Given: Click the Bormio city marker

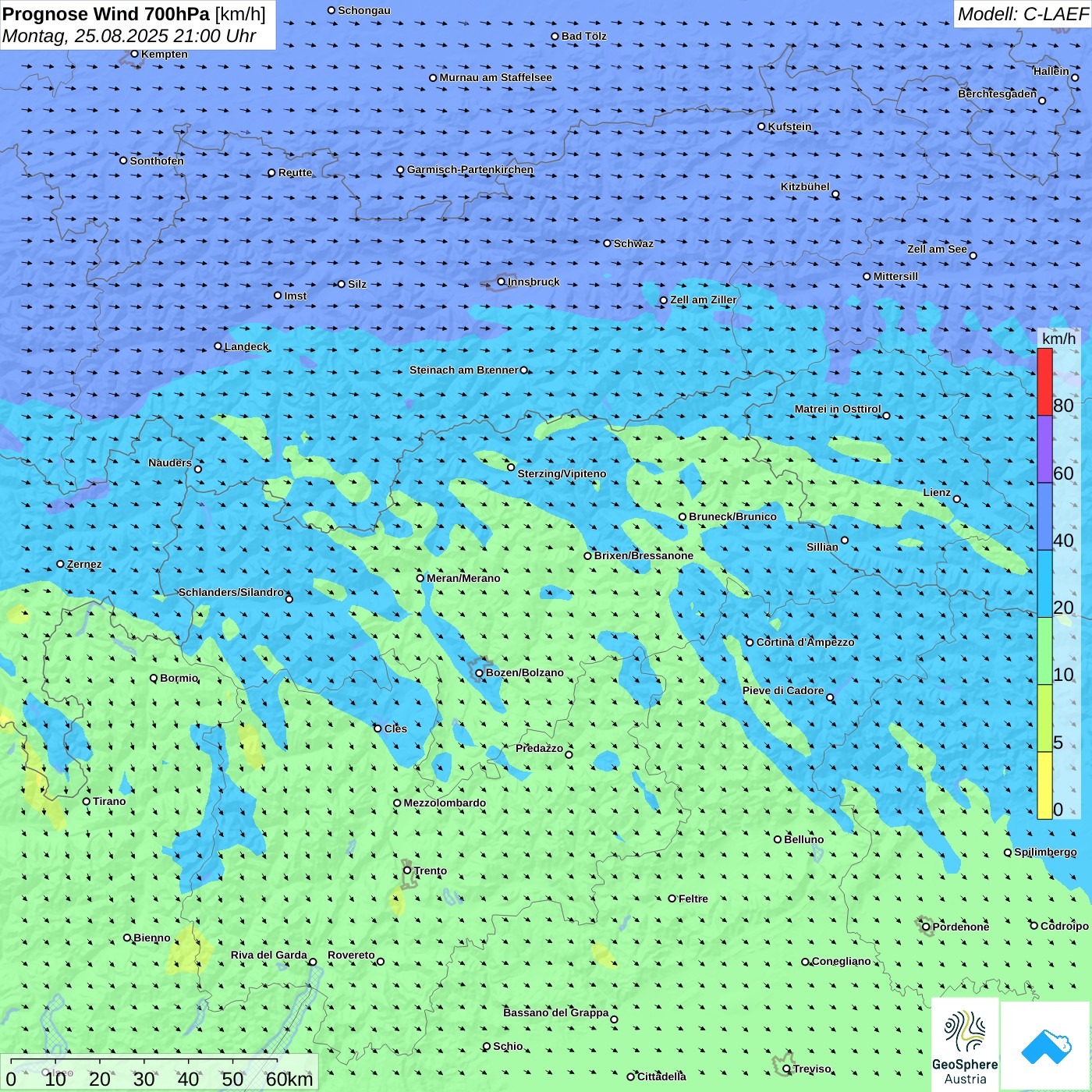Looking at the screenshot, I should (154, 678).
